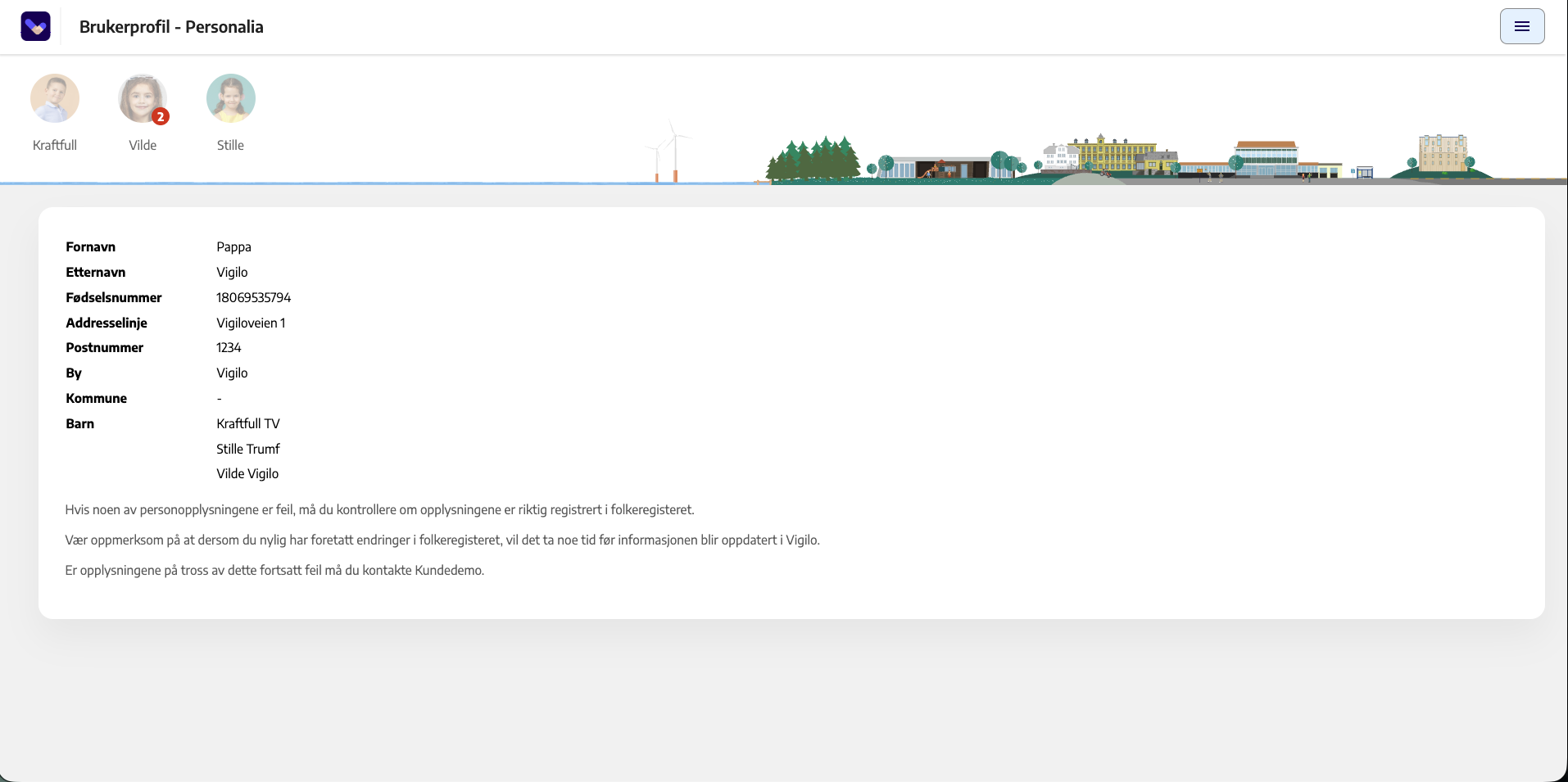The width and height of the screenshot is (1568, 782).
Task: Click the Fornavn value Pappa
Action: [x=233, y=247]
